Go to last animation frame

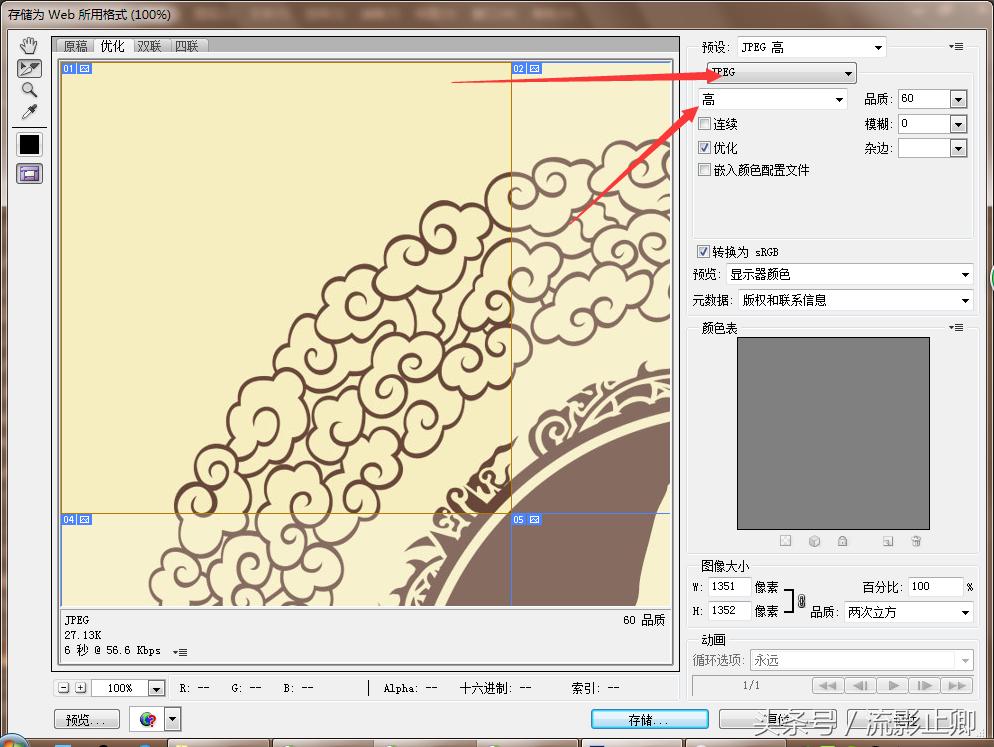click(957, 685)
